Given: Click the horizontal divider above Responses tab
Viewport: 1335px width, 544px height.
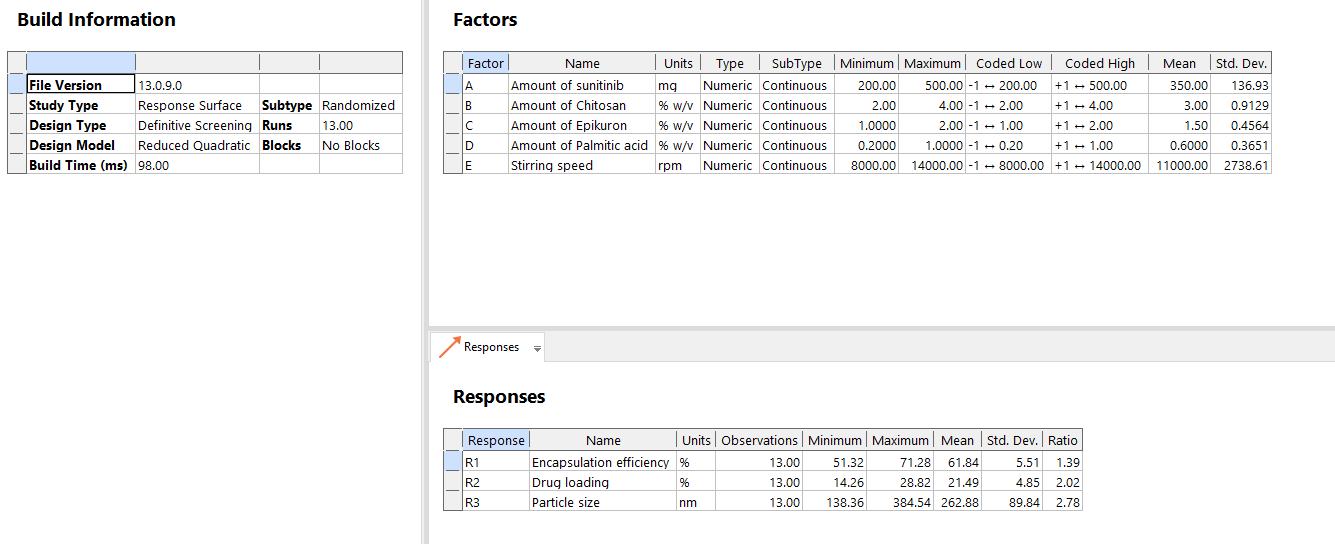Looking at the screenshot, I should (x=880, y=327).
